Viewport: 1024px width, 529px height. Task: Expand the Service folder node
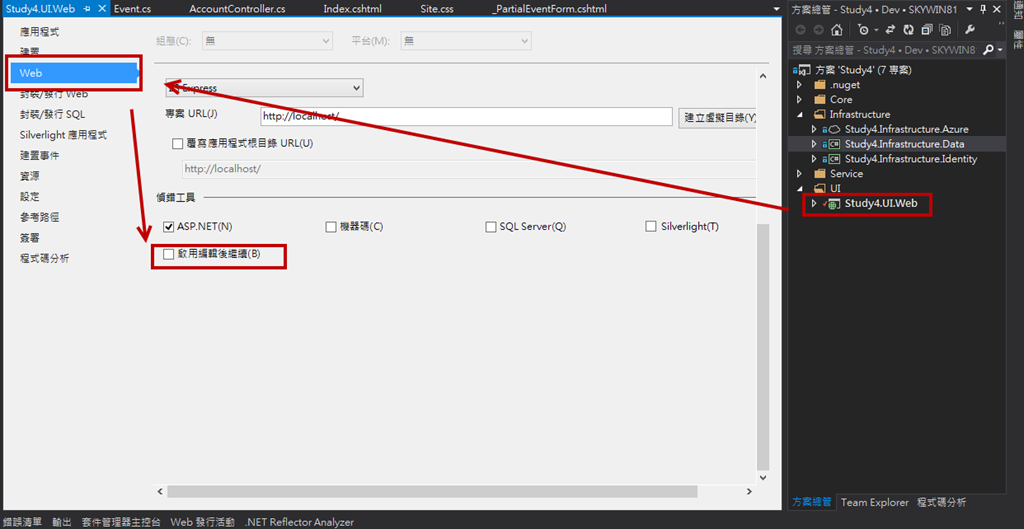pyautogui.click(x=799, y=174)
